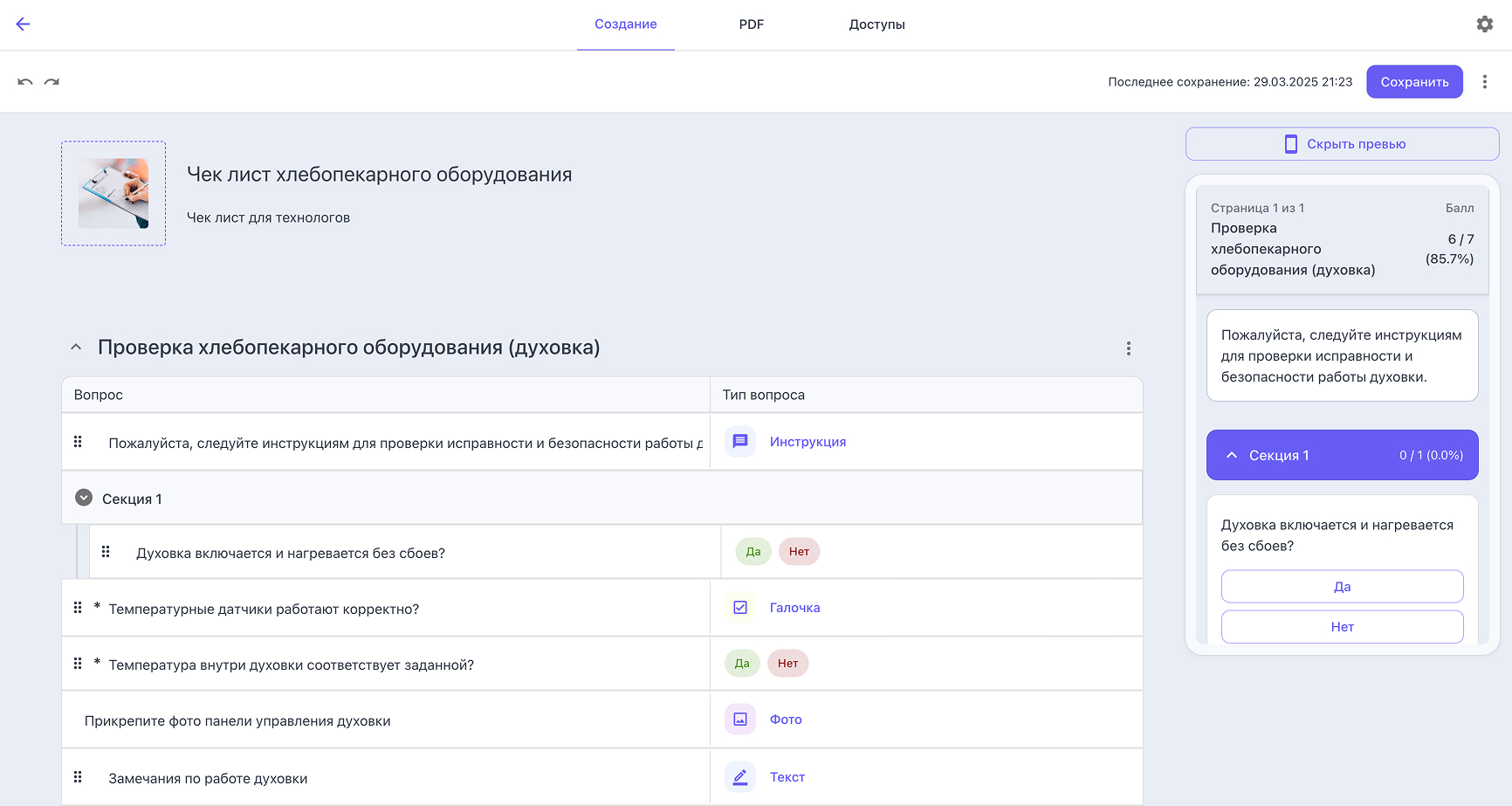Select Нет for oven heating question
Screen dimensions: 1512x806
(x=799, y=551)
